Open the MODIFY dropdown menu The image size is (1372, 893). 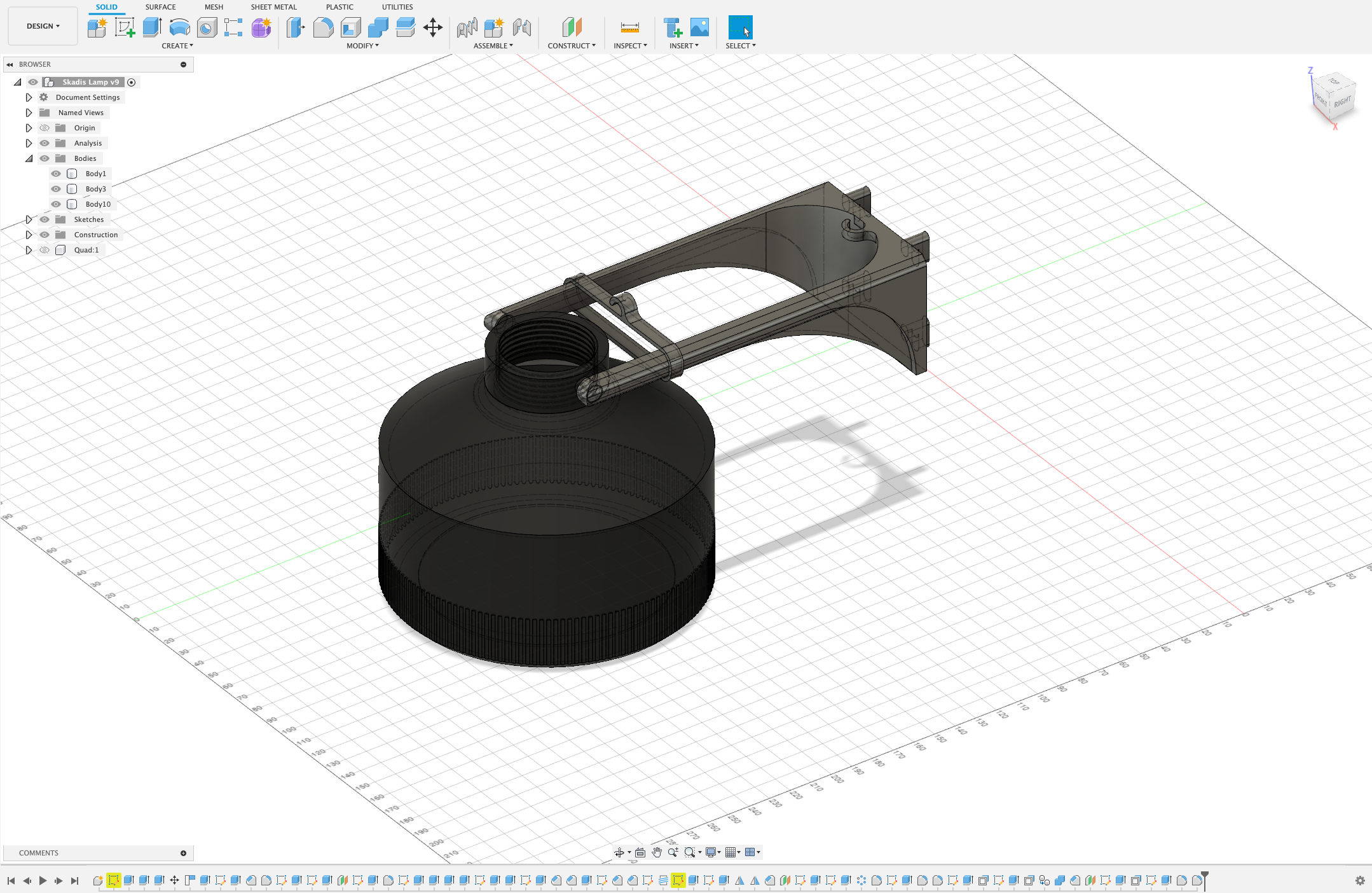(x=362, y=46)
